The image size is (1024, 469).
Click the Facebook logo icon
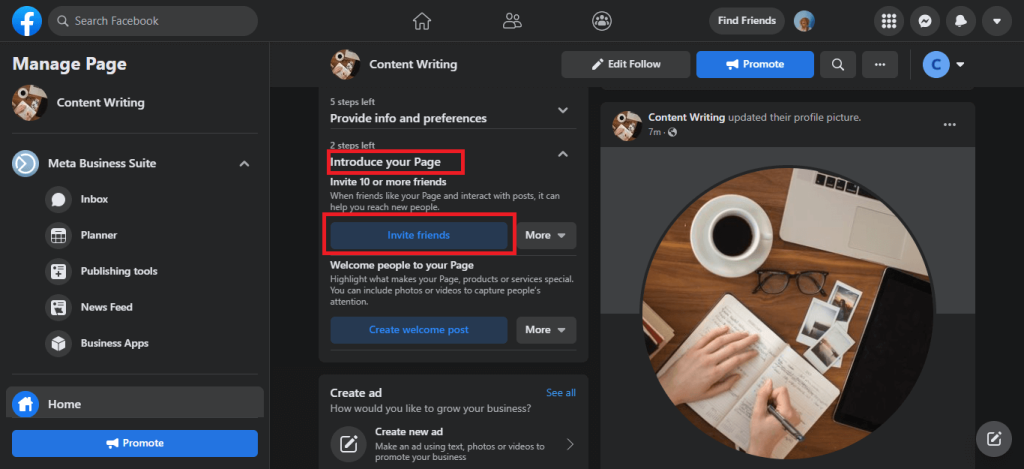[27, 21]
